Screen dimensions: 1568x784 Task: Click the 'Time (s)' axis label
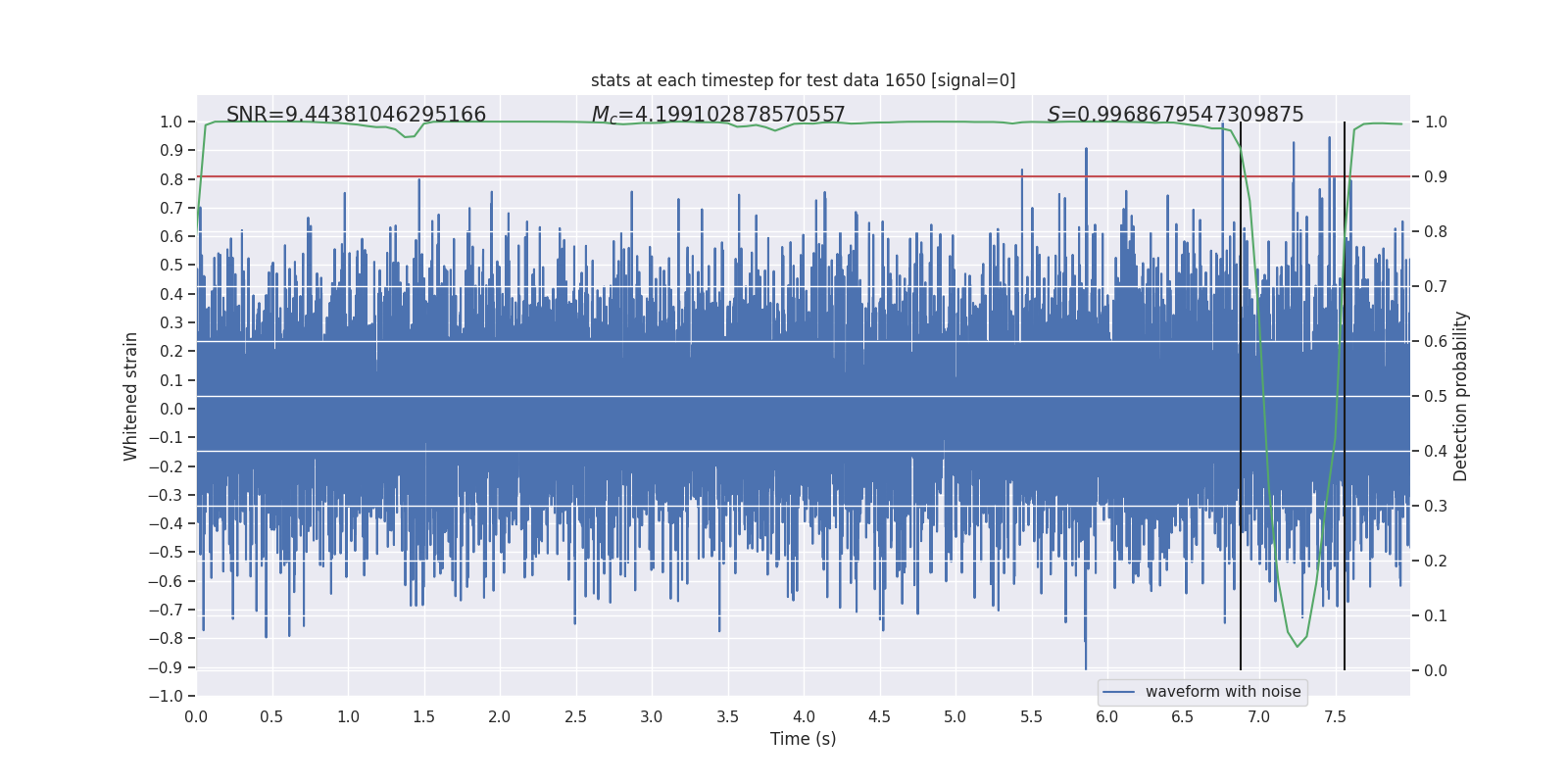(804, 739)
